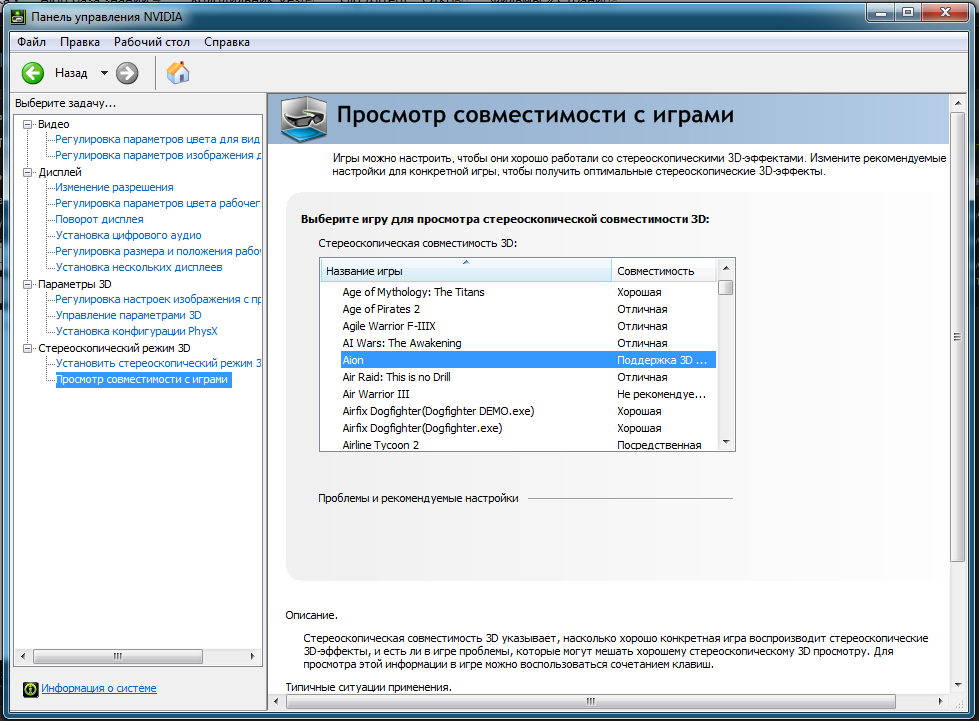The height and width of the screenshot is (721, 979).
Task: Collapse the Видео tree node
Action: click(27, 124)
